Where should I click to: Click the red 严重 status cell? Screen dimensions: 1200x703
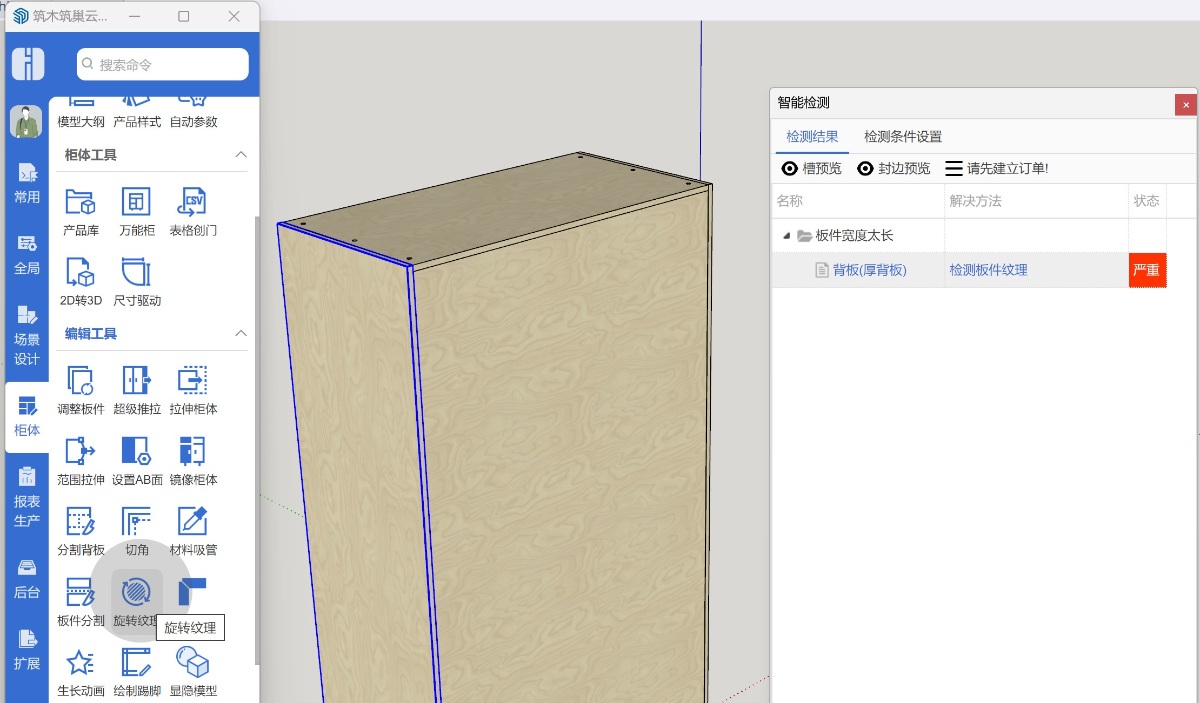1147,270
